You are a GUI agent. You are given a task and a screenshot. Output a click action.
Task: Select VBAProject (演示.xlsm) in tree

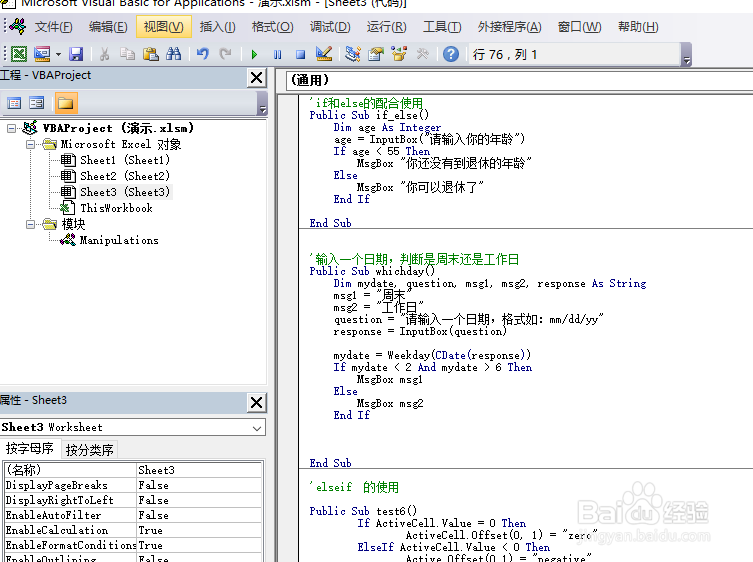pyautogui.click(x=118, y=128)
